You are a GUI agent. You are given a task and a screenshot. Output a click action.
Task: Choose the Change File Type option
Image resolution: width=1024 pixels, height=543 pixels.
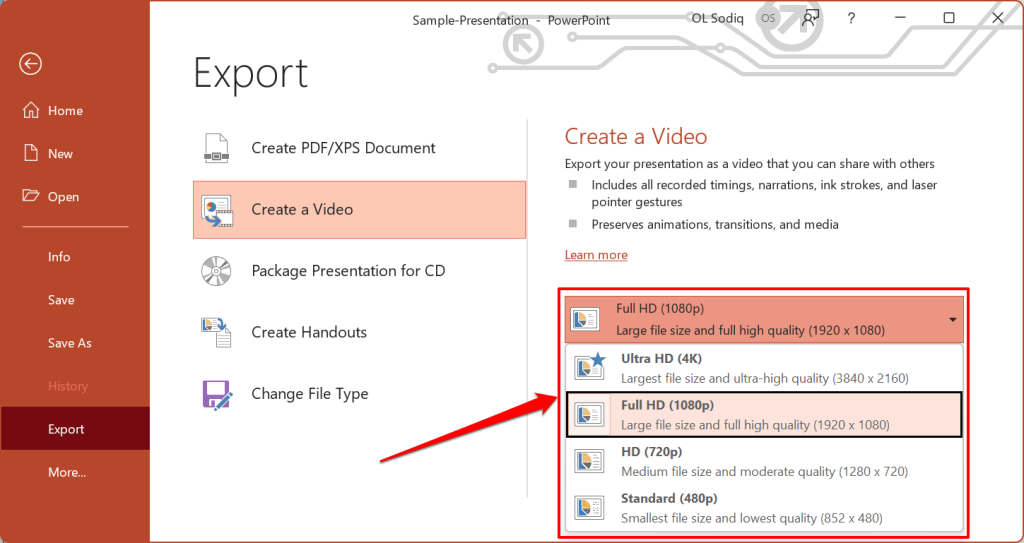click(x=359, y=393)
